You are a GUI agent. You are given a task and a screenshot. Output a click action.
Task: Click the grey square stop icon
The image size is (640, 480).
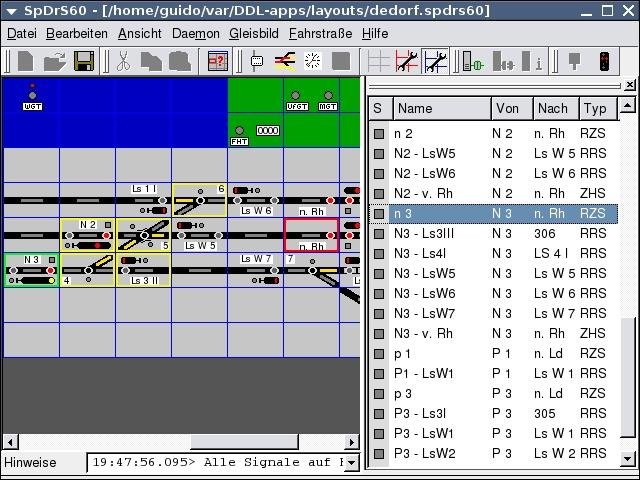tap(341, 62)
